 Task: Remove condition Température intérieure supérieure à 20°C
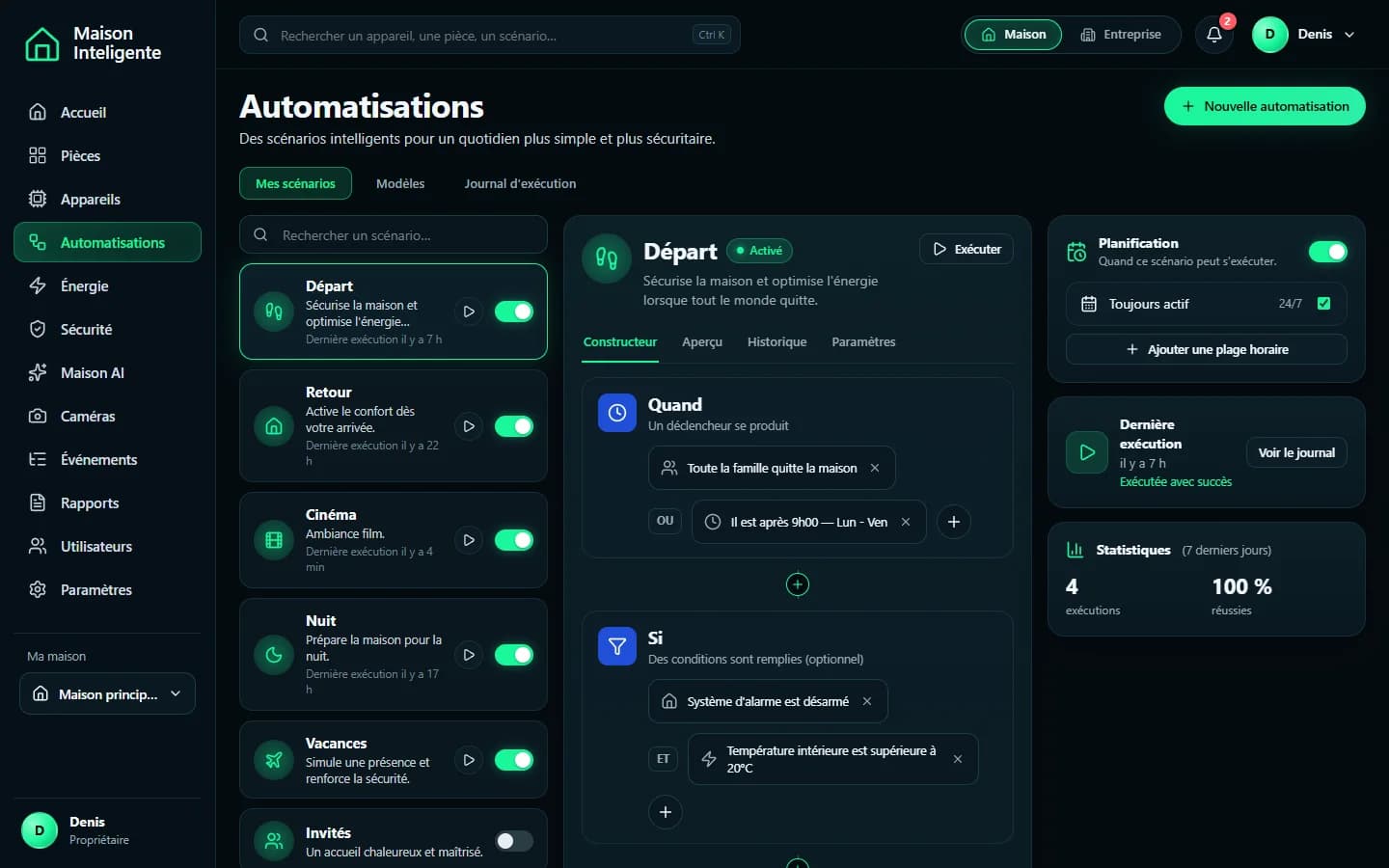point(958,759)
